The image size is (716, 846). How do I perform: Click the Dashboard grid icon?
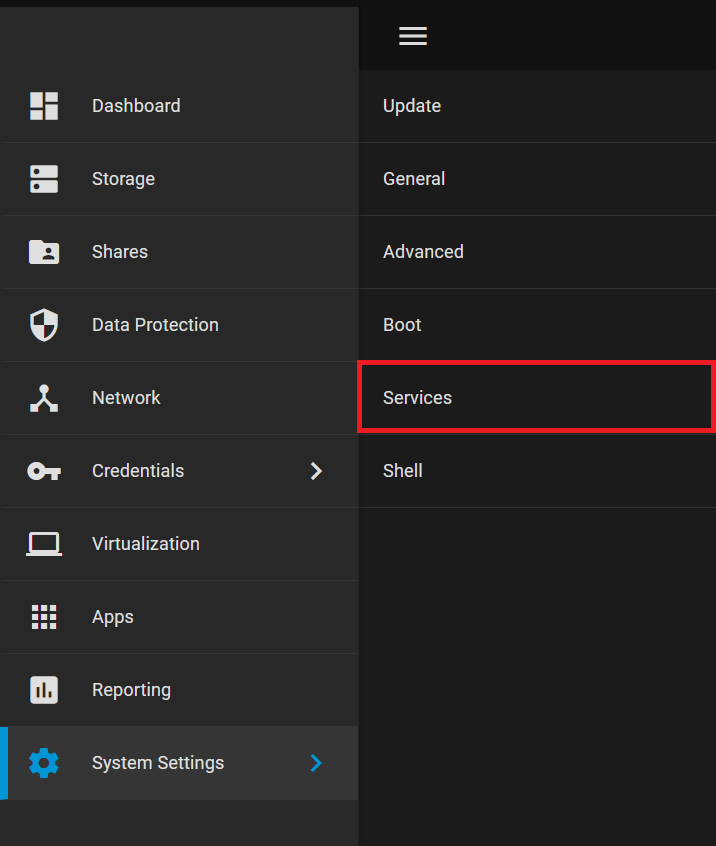click(x=44, y=106)
